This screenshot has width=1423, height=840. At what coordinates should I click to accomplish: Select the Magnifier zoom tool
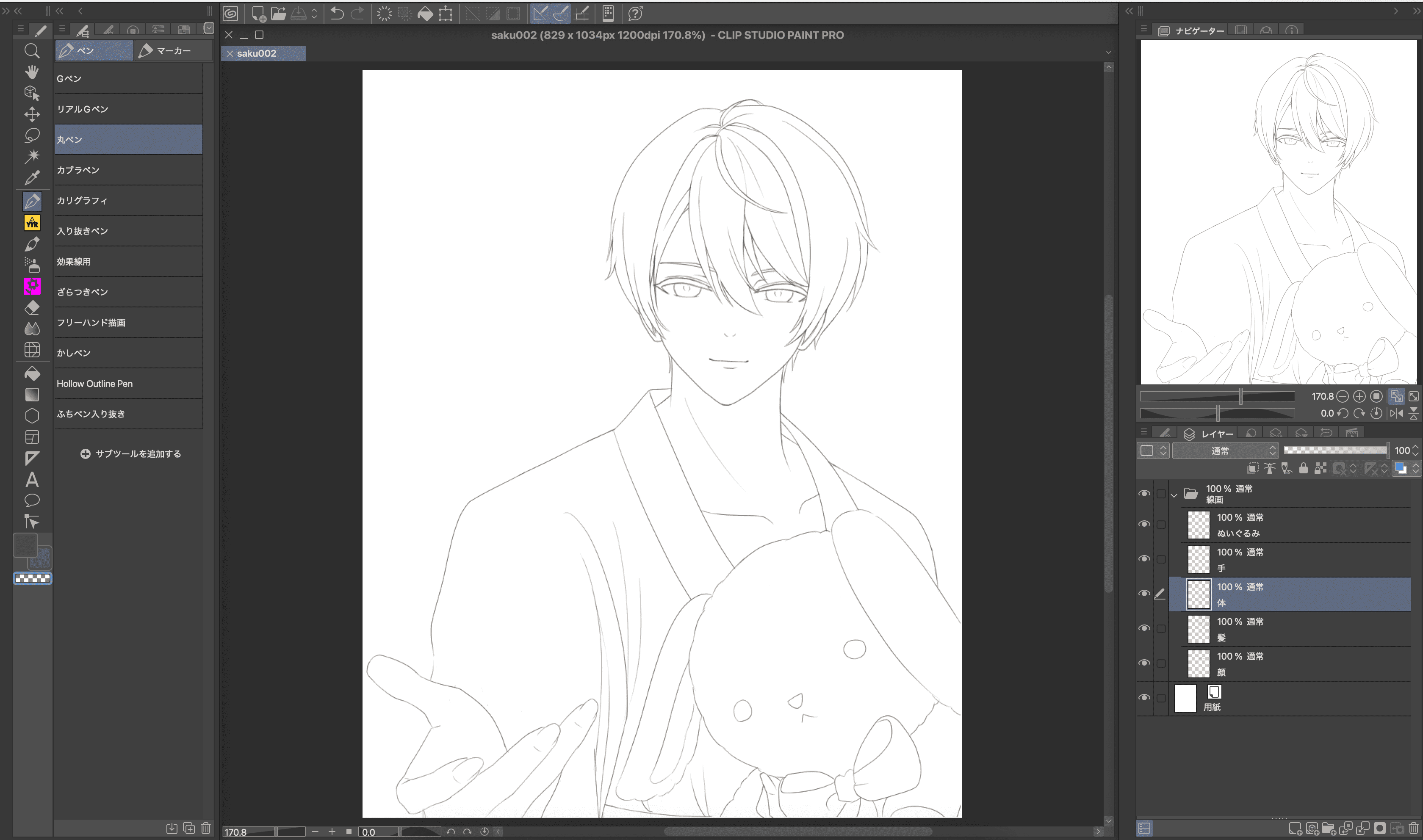click(x=32, y=51)
